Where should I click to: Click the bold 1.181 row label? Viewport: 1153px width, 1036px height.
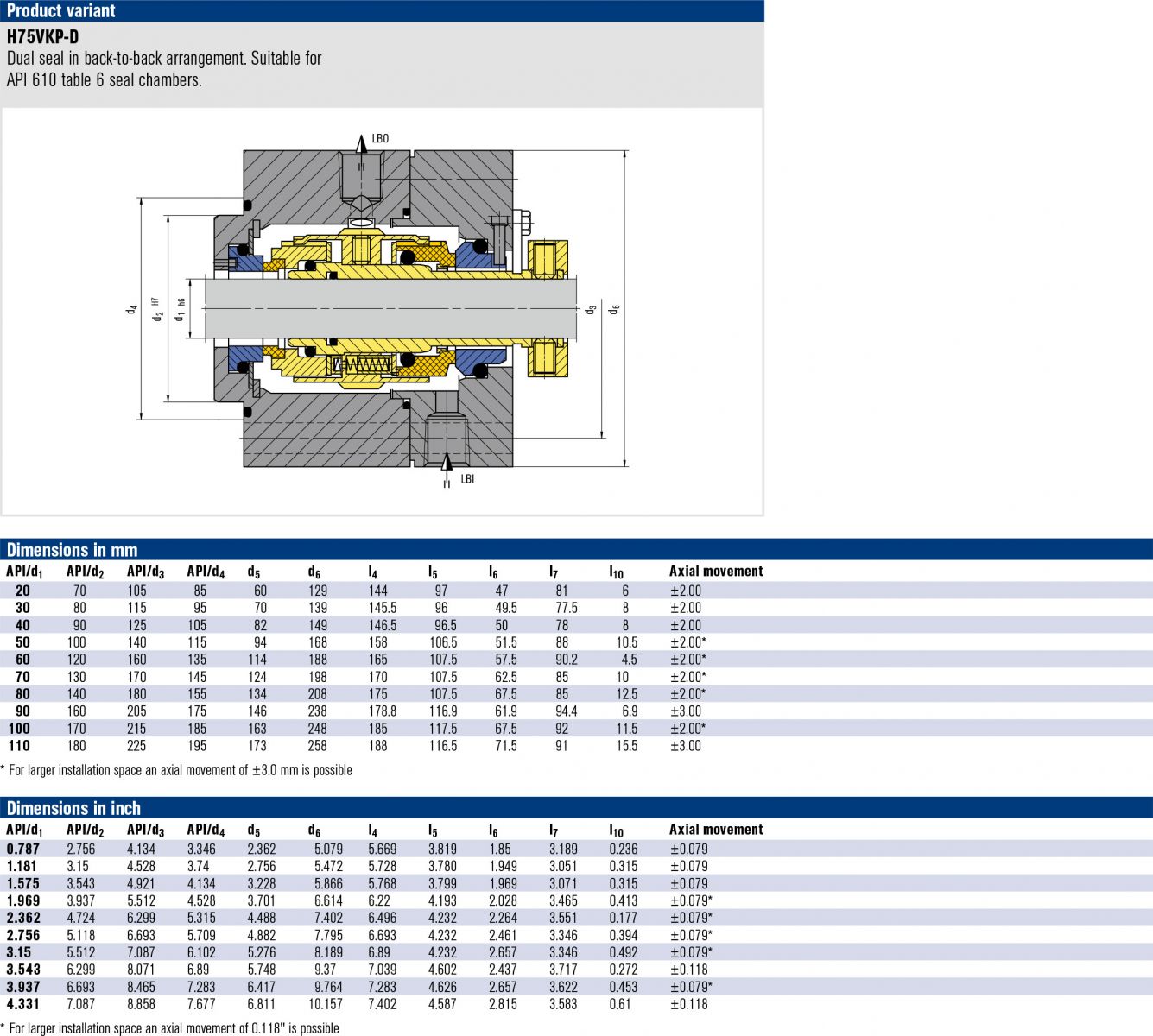click(x=22, y=866)
